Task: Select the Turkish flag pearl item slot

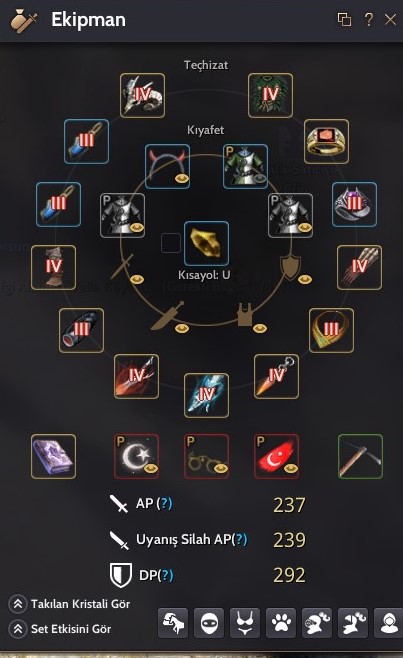Action: pos(276,456)
